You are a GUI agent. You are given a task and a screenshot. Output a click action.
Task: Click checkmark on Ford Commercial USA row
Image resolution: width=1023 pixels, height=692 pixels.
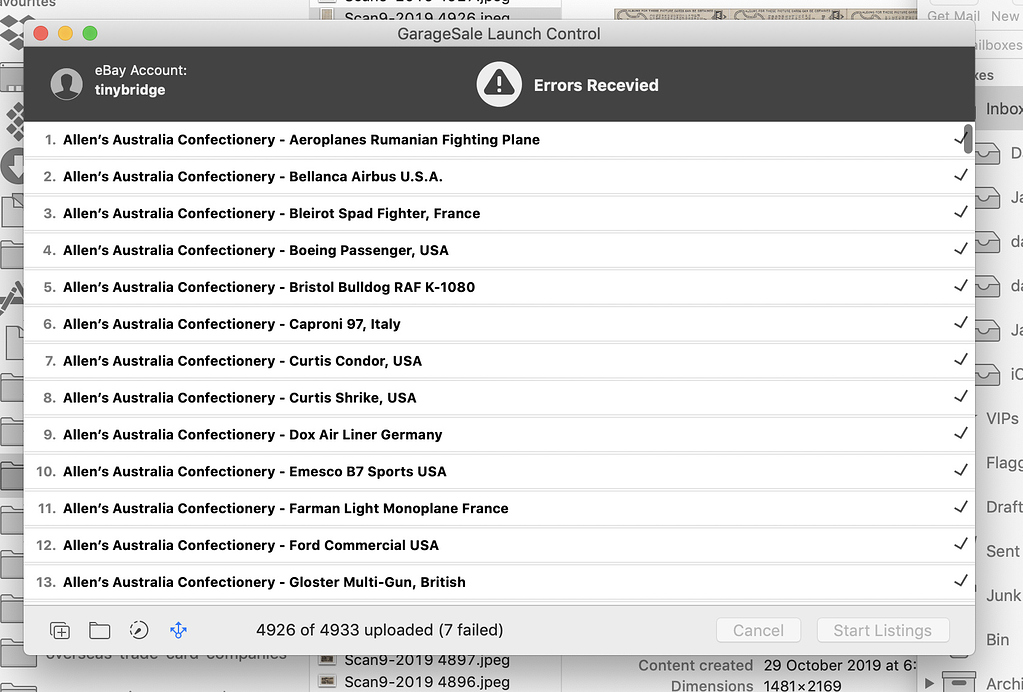(960, 544)
